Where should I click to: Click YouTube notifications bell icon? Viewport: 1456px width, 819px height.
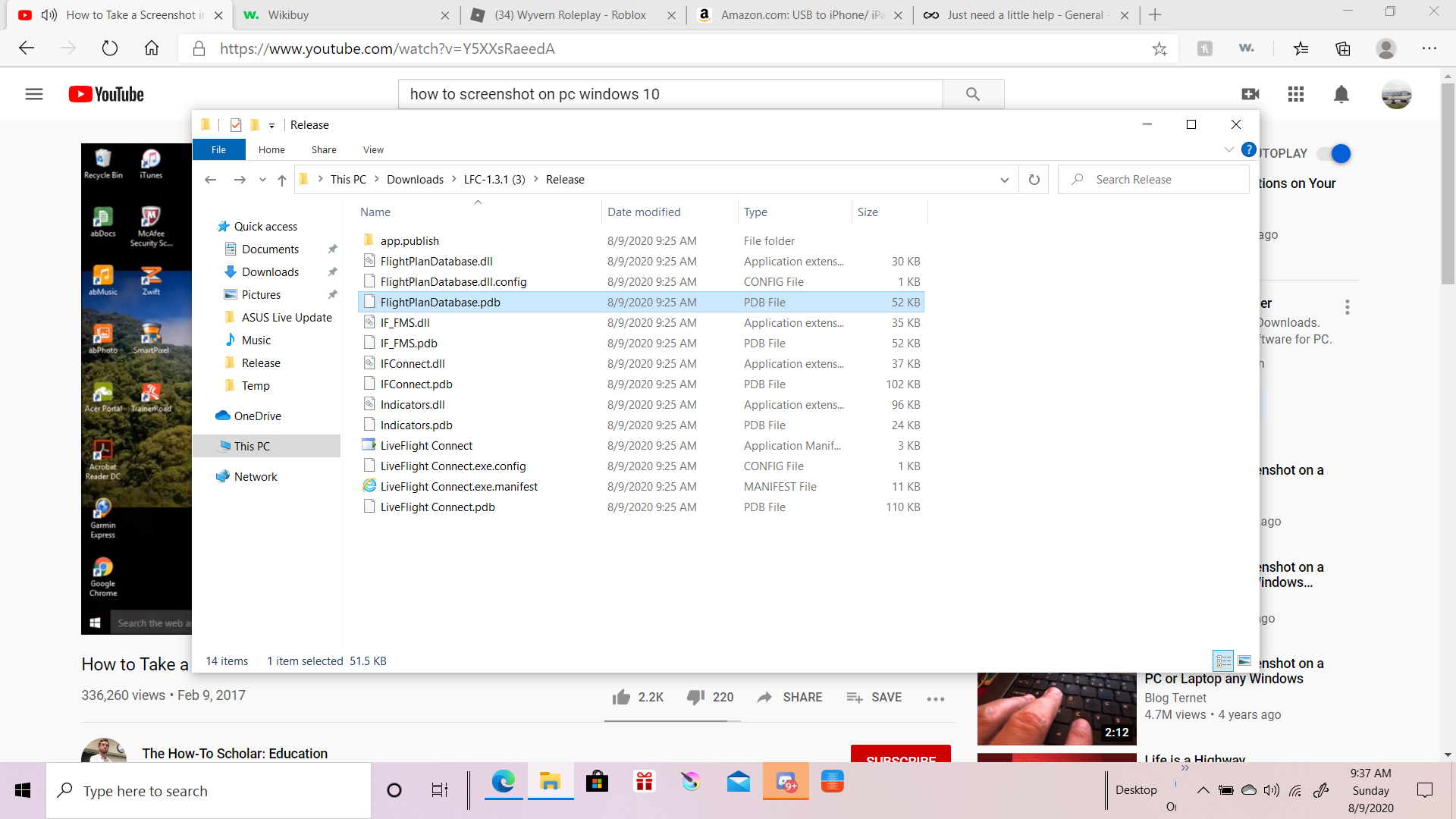1341,94
